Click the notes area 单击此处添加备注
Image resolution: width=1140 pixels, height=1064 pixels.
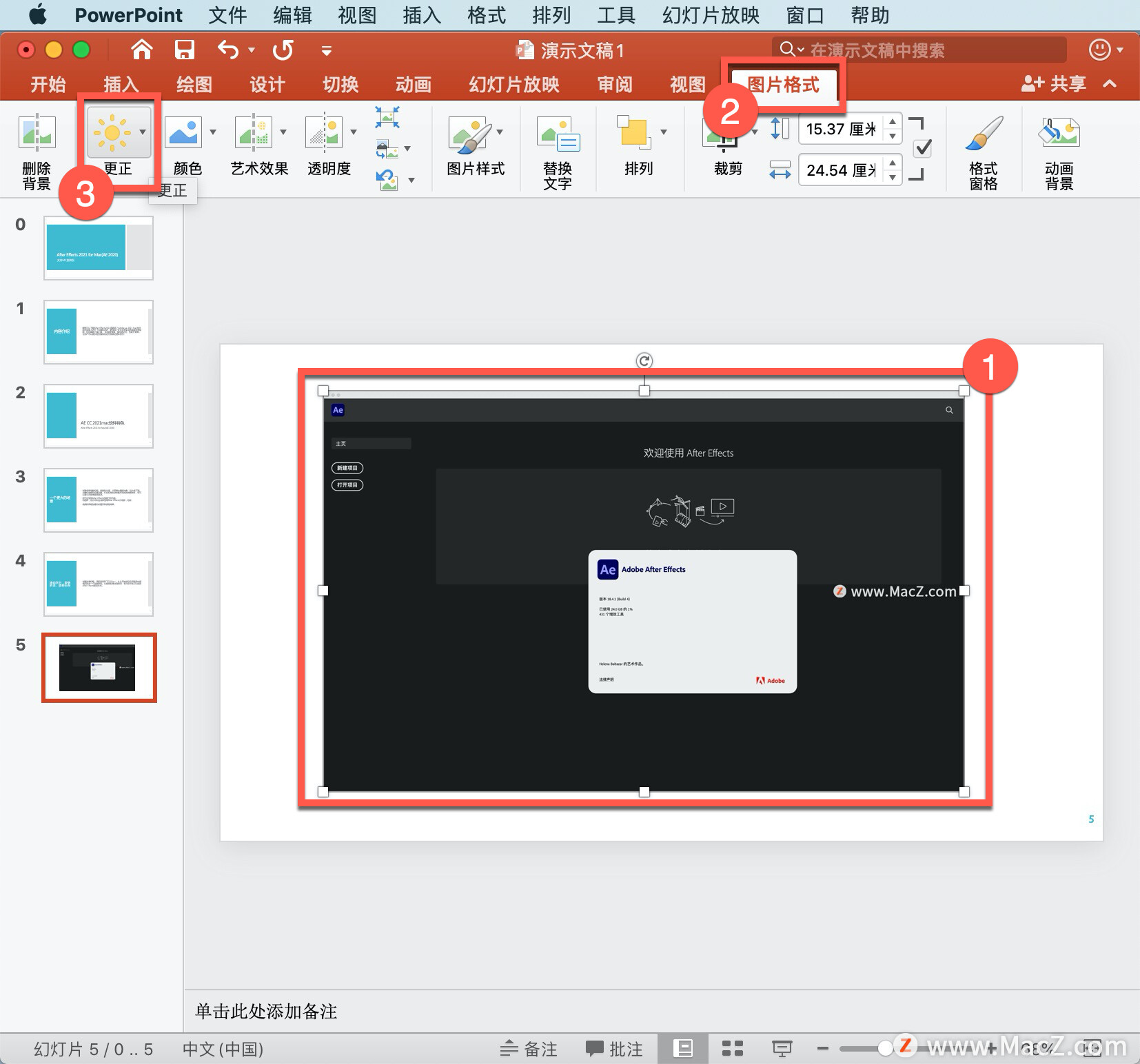click(267, 1011)
